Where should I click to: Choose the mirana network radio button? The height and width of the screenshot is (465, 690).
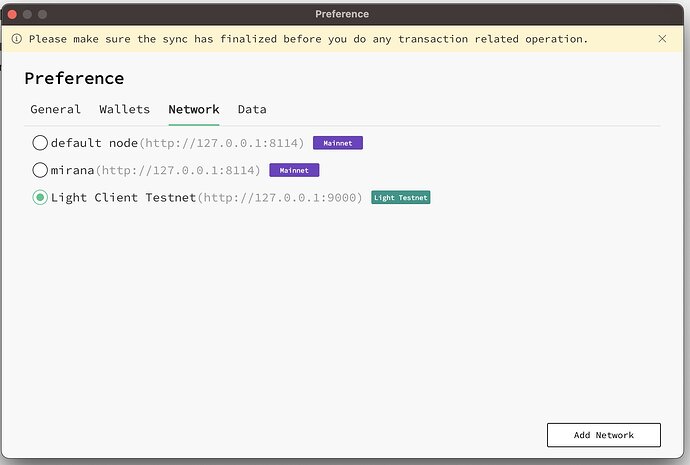(x=40, y=170)
